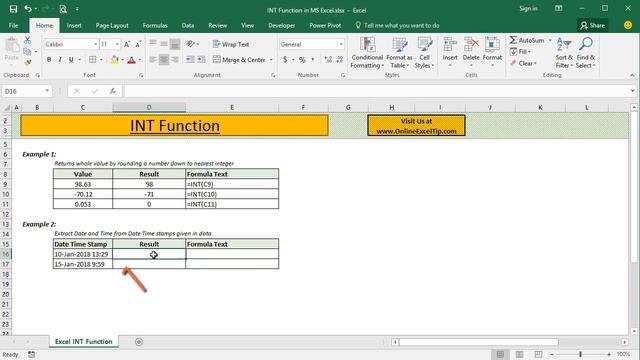This screenshot has width=640, height=360.
Task: Toggle Italic formatting
Action: pos(60,60)
